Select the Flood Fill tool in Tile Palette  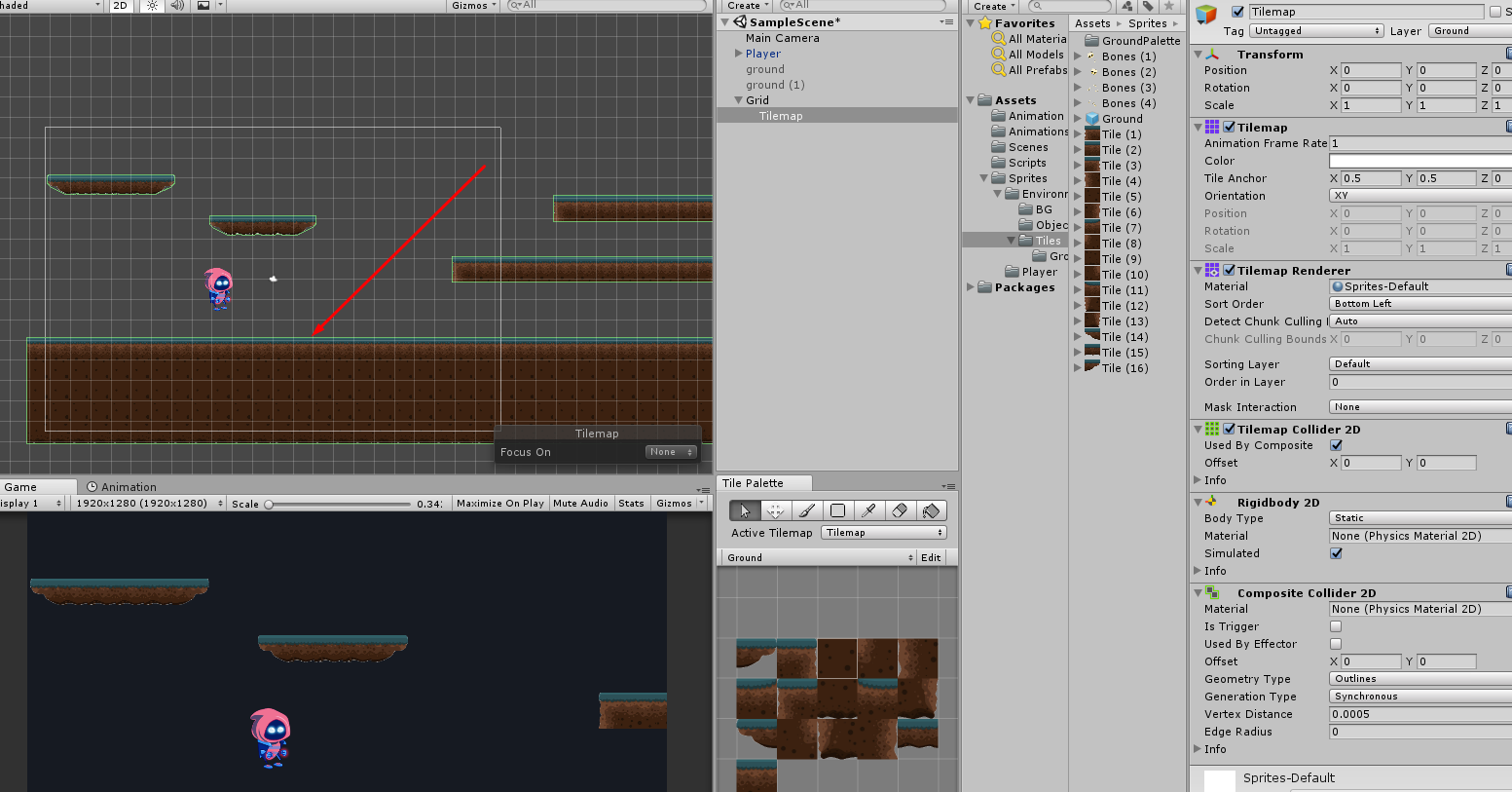[930, 510]
